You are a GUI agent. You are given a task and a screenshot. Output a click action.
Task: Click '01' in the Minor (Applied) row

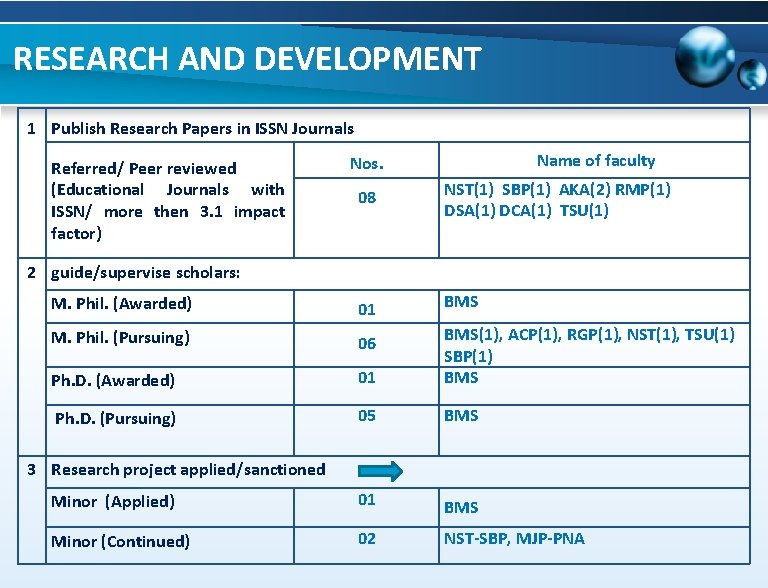pos(367,500)
